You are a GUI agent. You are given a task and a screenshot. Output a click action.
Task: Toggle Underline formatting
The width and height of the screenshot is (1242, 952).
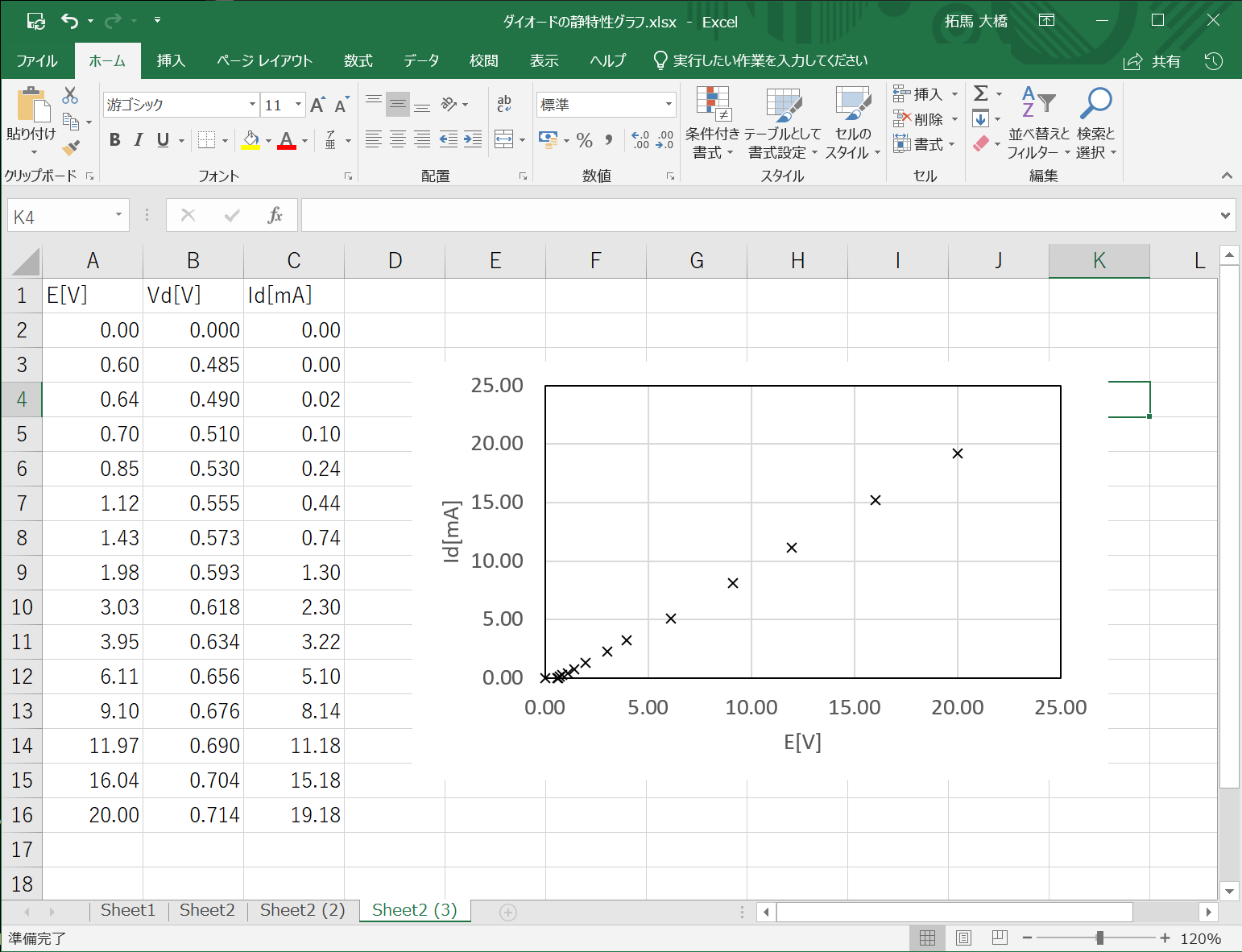(163, 140)
